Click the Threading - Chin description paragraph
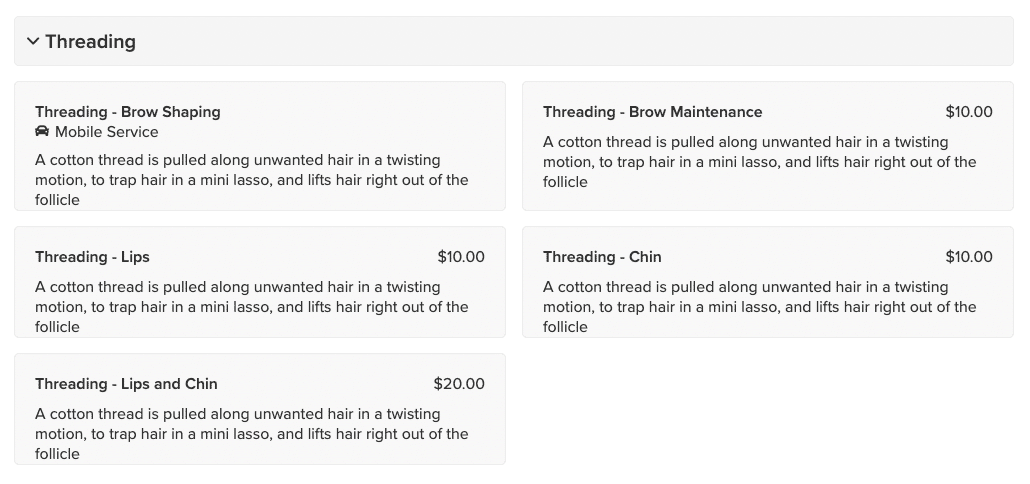This screenshot has width=1030, height=484. [x=759, y=307]
